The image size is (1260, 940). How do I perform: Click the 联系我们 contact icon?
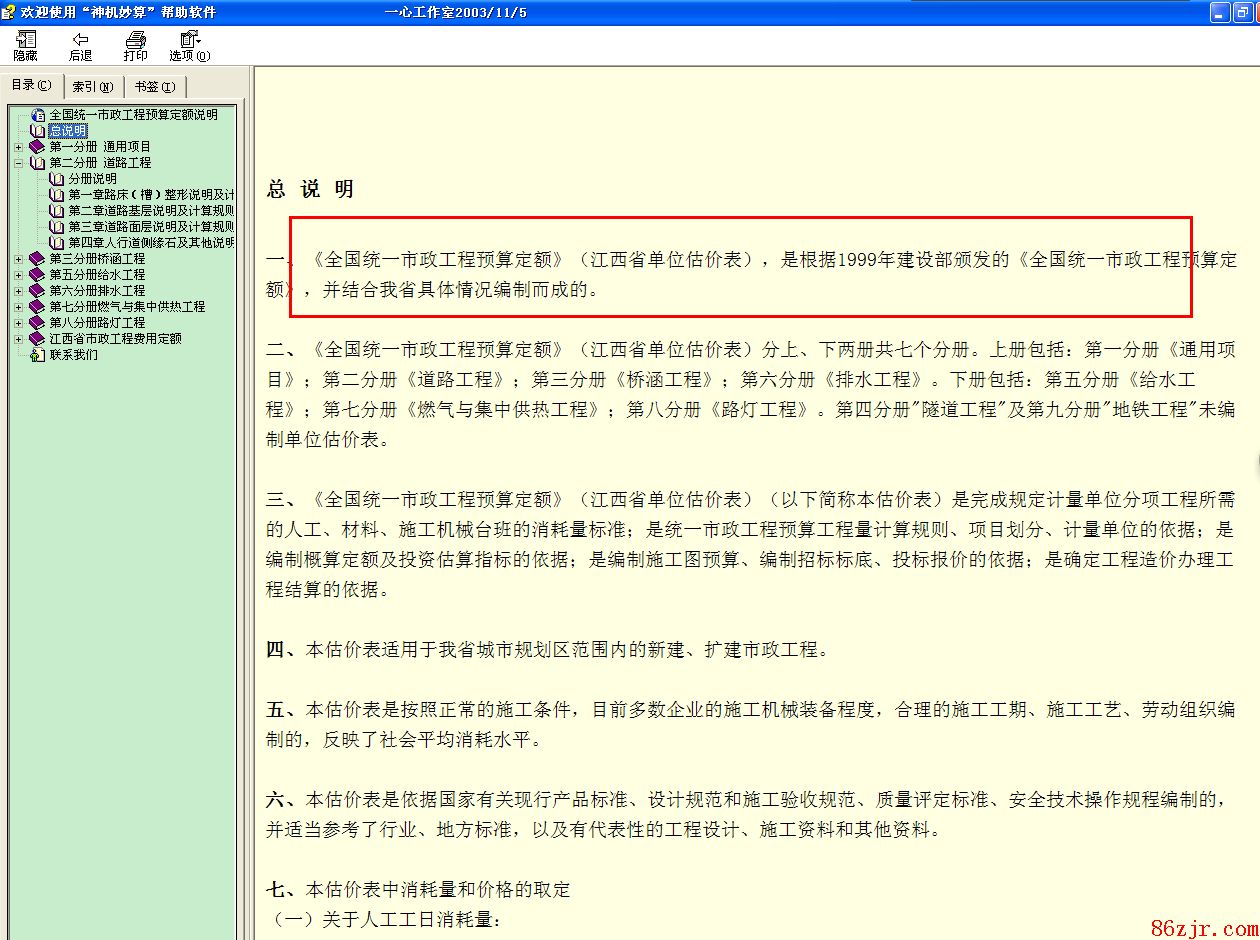point(37,355)
